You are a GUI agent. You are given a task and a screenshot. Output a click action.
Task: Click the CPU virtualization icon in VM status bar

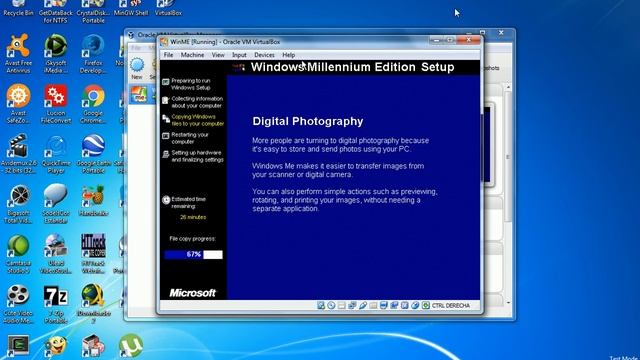pos(404,305)
